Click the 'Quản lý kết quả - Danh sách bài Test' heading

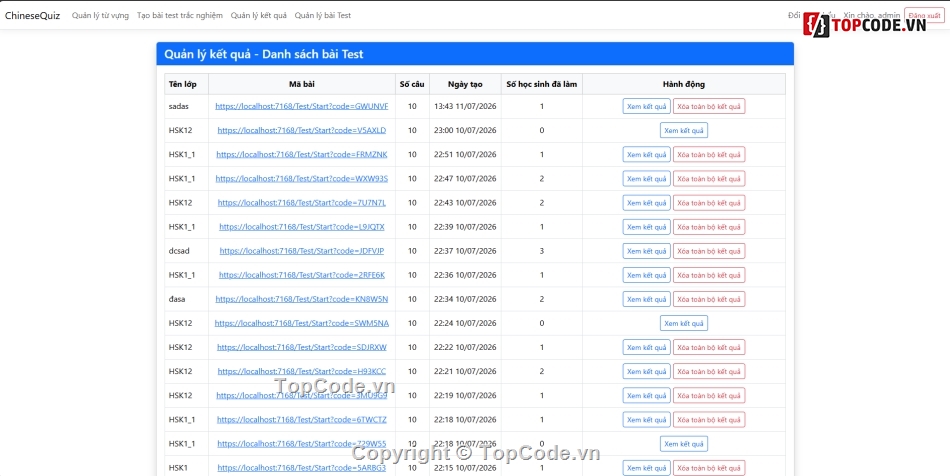264,54
